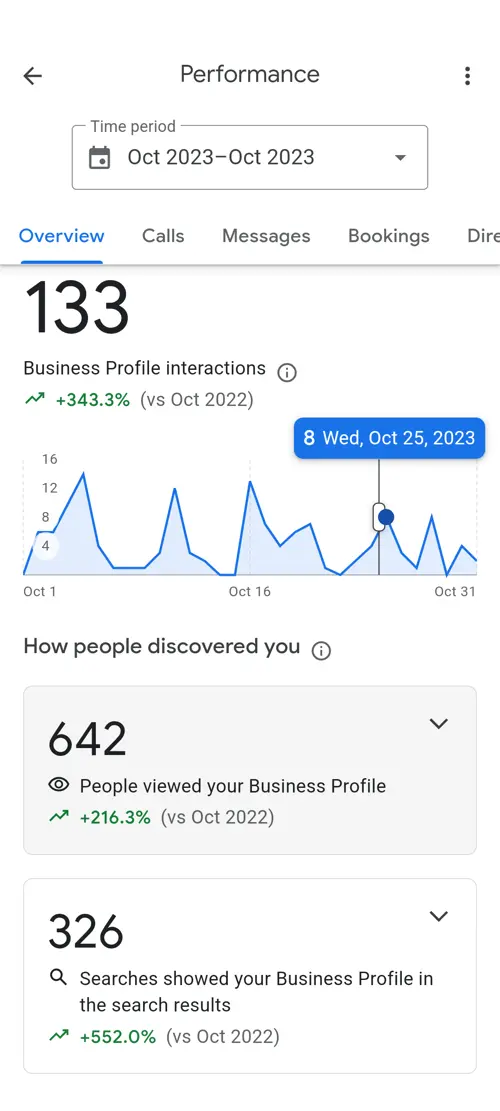Viewport: 500px width, 1111px height.
Task: Go back using the arrow icon
Action: [33, 76]
